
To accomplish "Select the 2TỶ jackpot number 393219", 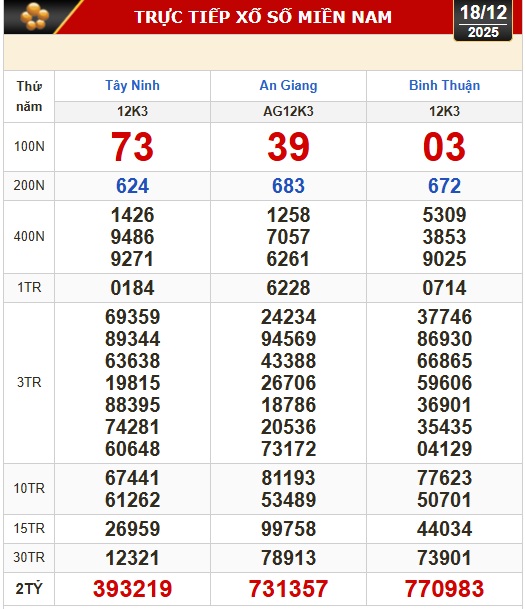I will 132,589.
